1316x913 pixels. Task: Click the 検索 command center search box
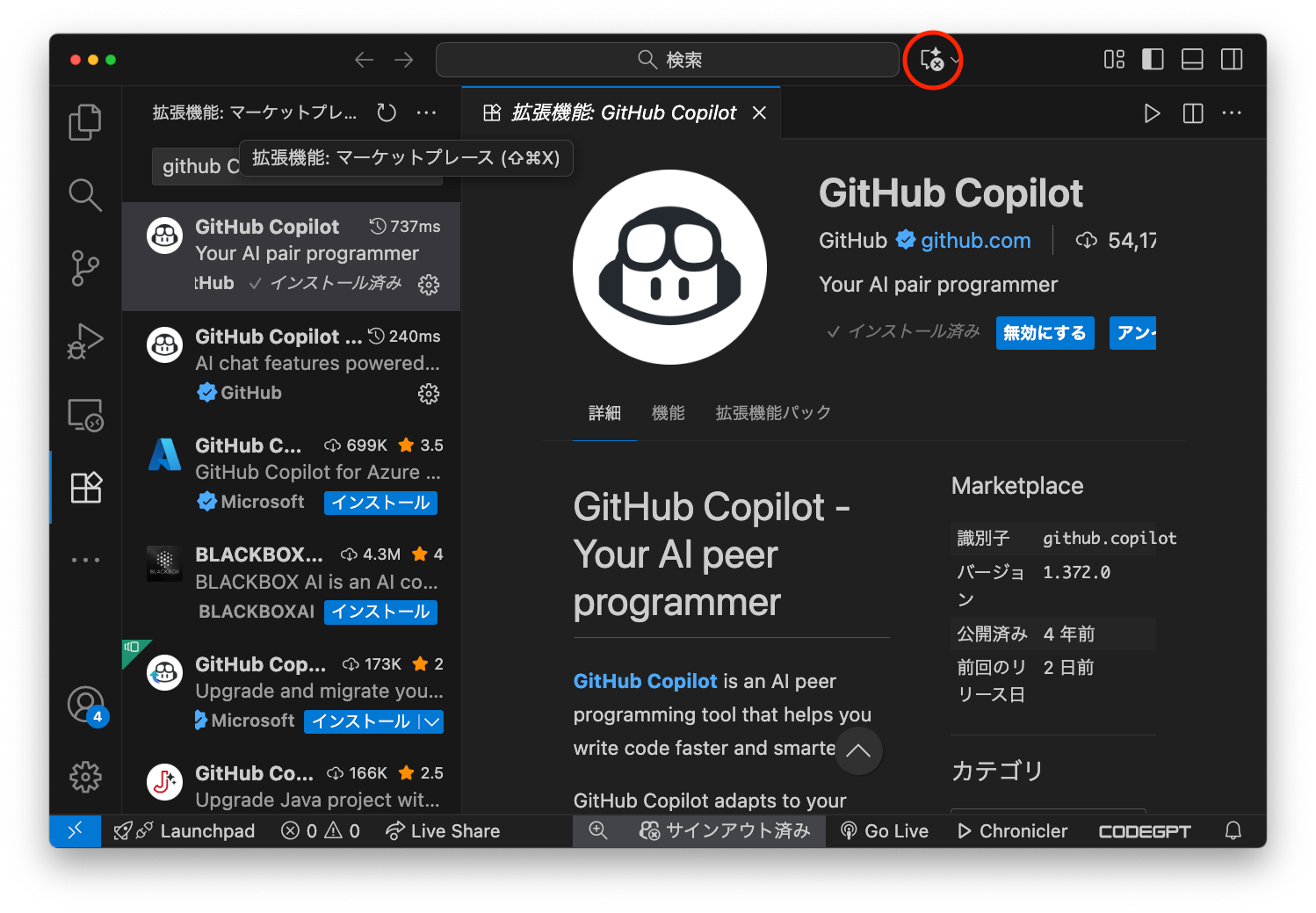pyautogui.click(x=668, y=60)
